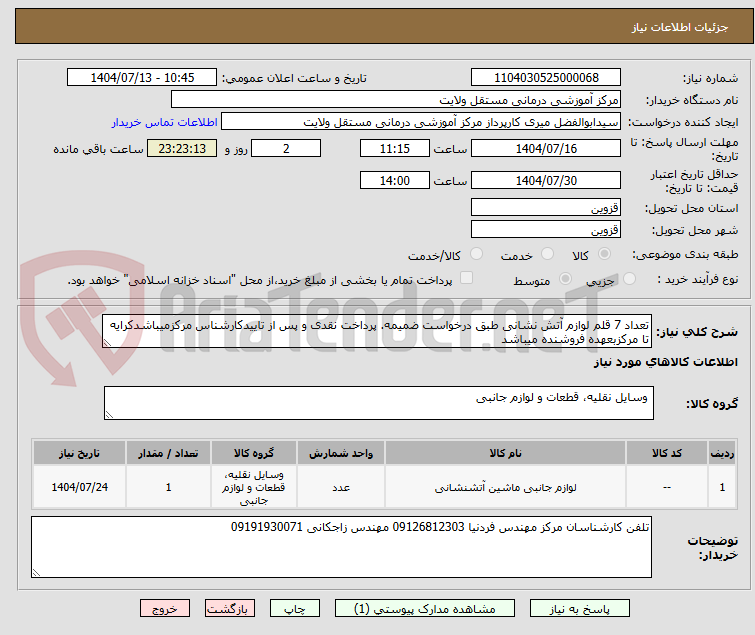Click the استان محل تحویل field
This screenshot has height=635, width=755.
click(546, 207)
